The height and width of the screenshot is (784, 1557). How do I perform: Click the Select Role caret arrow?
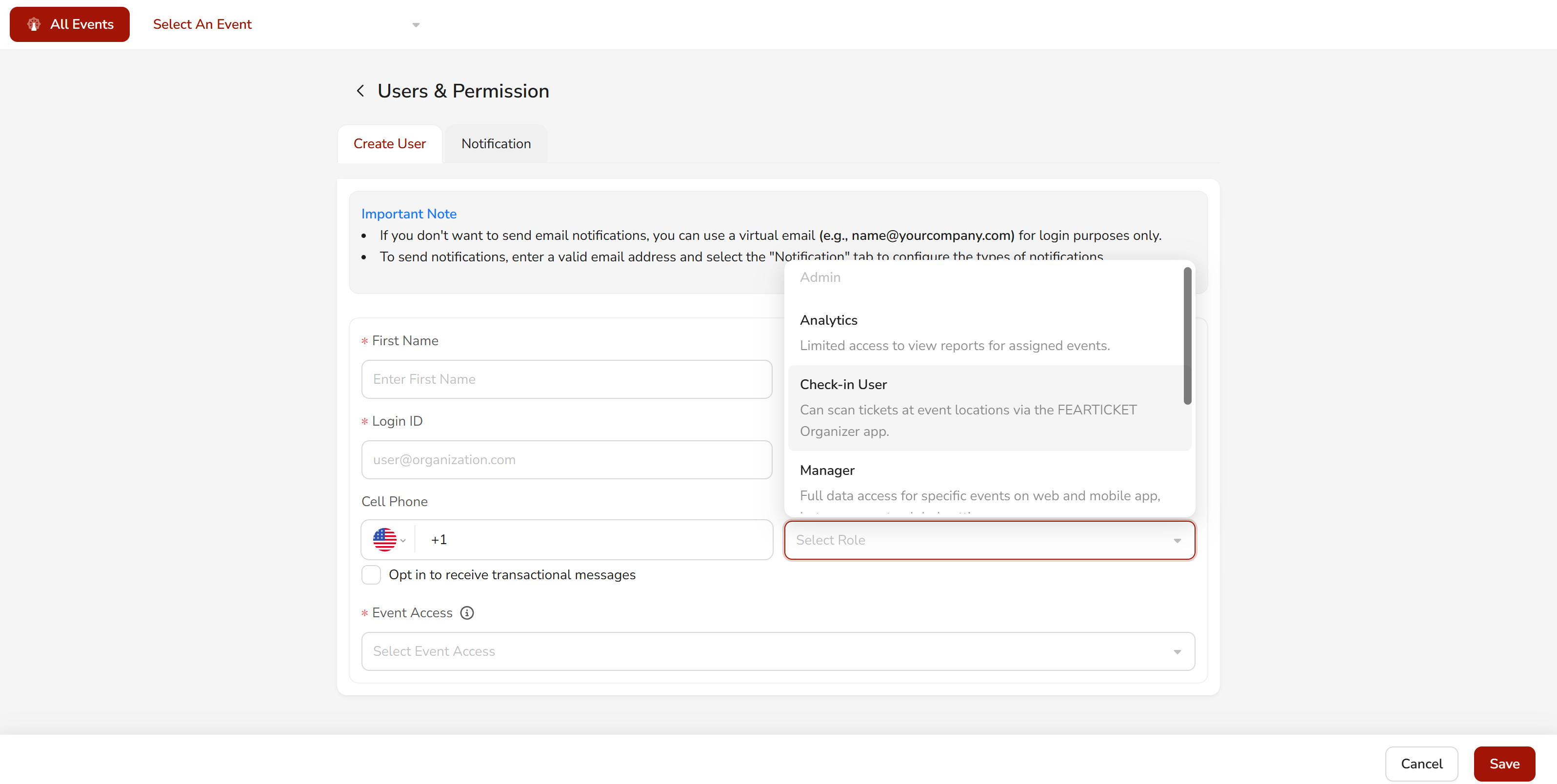(1177, 540)
